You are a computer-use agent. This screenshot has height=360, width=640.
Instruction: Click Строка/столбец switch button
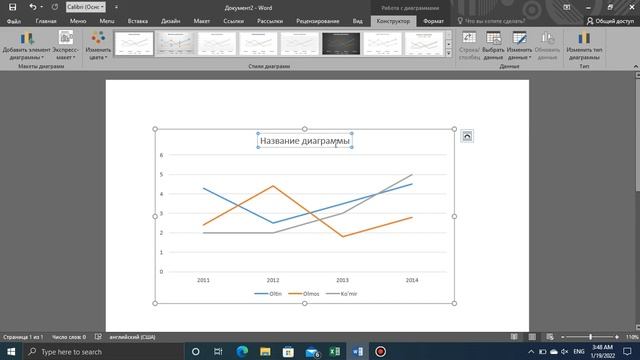click(469, 46)
